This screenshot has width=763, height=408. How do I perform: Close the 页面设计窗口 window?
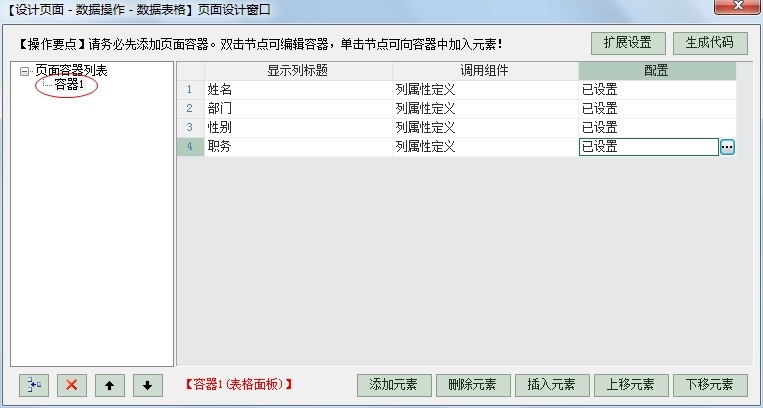tap(738, 6)
